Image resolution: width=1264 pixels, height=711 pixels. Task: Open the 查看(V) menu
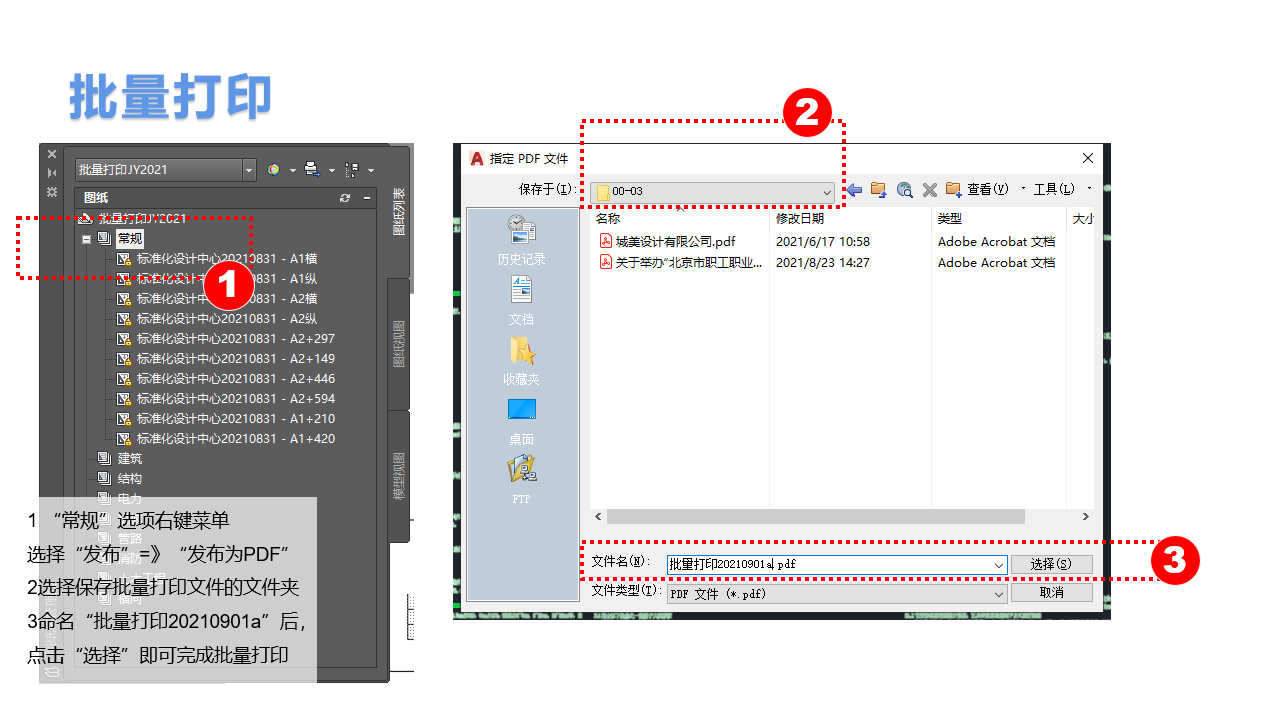point(986,190)
